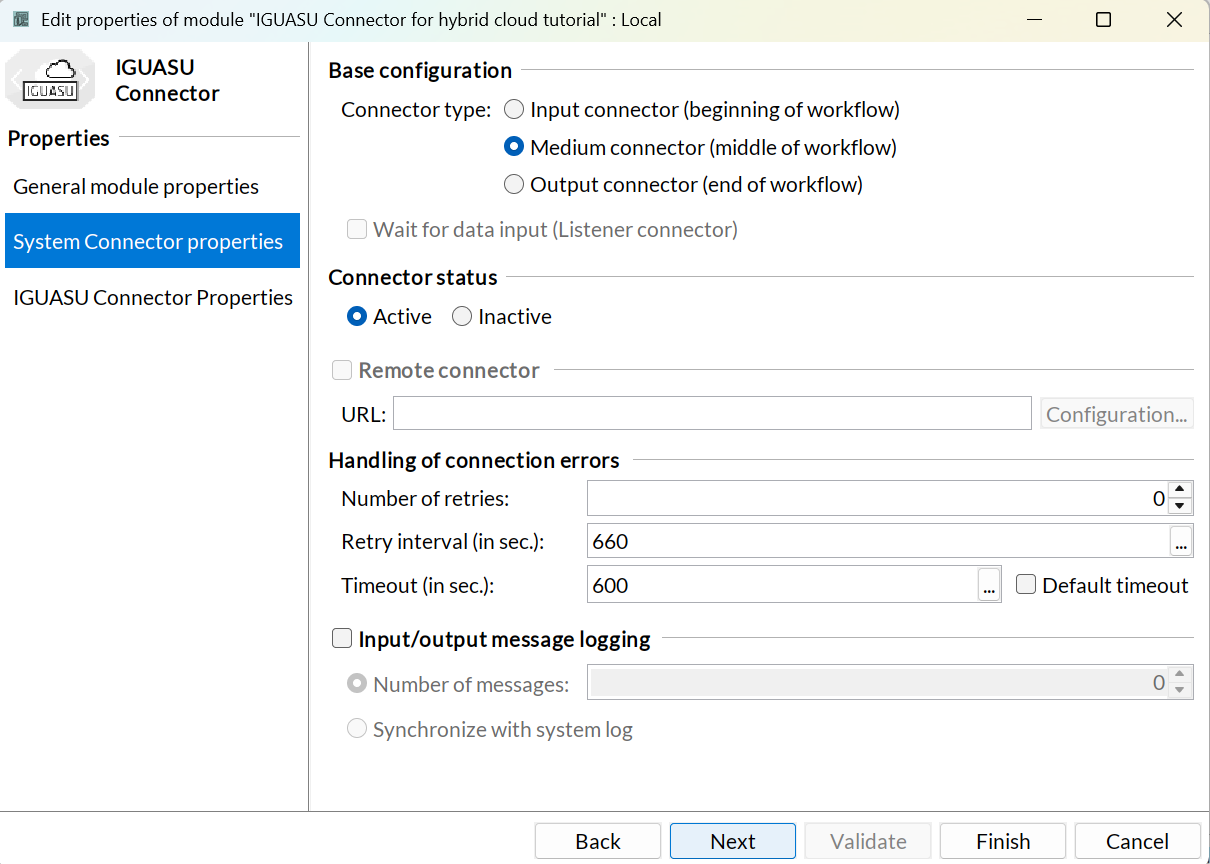Screen dimensions: 1210x864
Task: Open System Connector properties page
Action: [152, 241]
